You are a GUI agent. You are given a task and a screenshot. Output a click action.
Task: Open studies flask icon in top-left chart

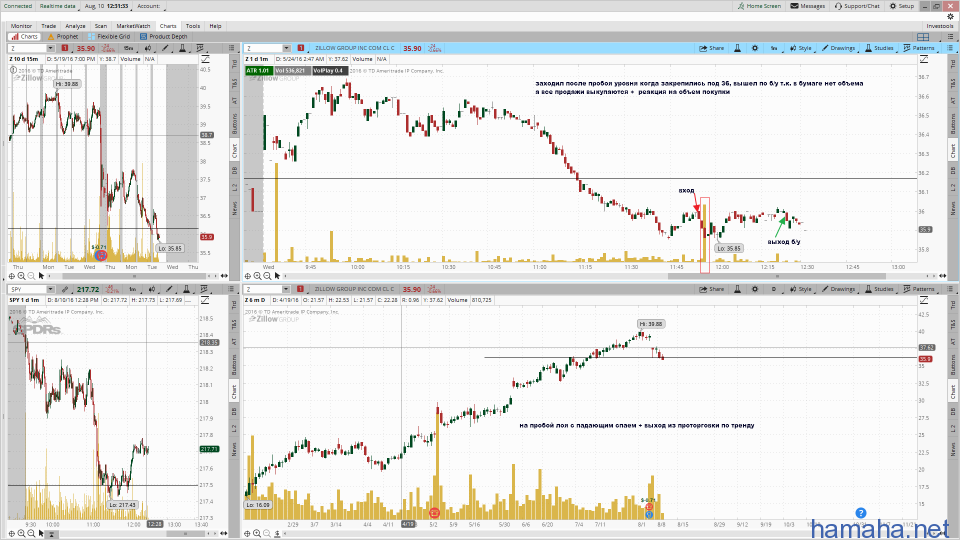click(182, 48)
